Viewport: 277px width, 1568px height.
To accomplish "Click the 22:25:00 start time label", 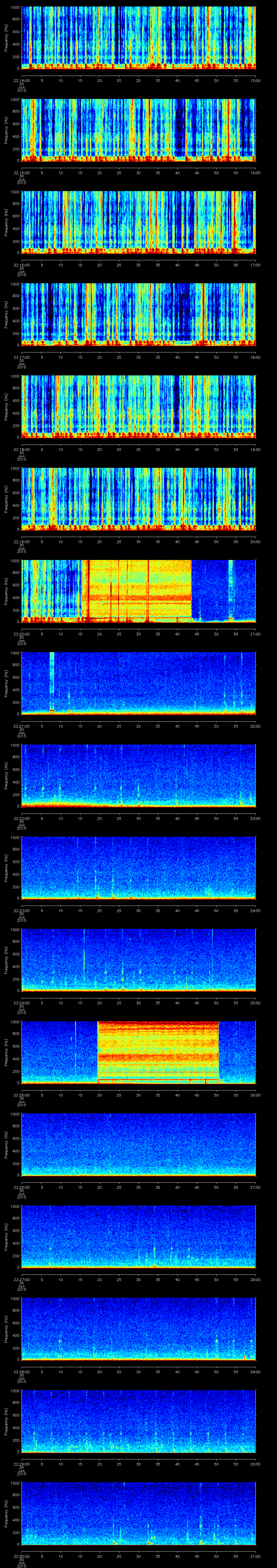I will (21, 1095).
